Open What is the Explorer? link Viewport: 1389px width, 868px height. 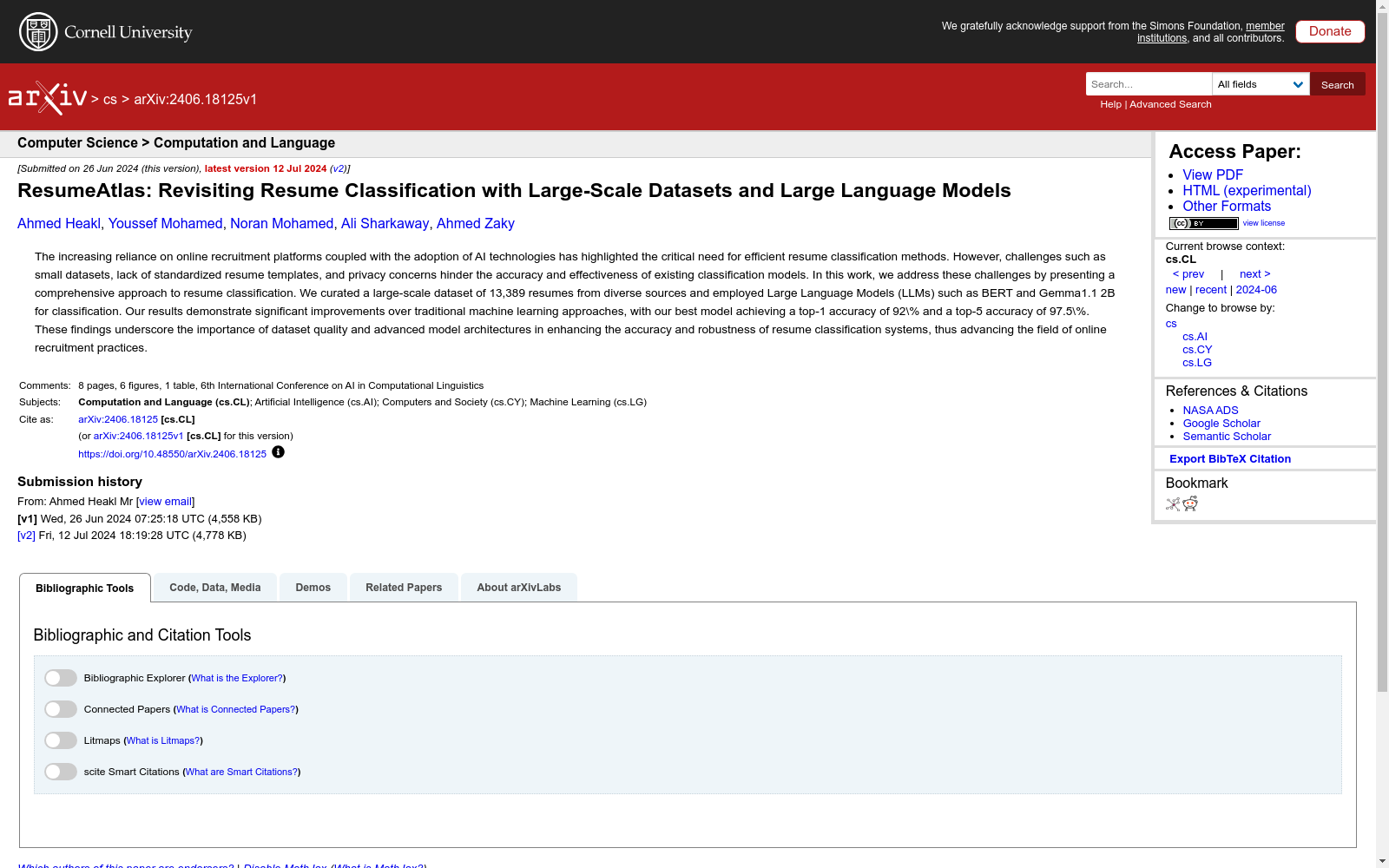pyautogui.click(x=237, y=678)
